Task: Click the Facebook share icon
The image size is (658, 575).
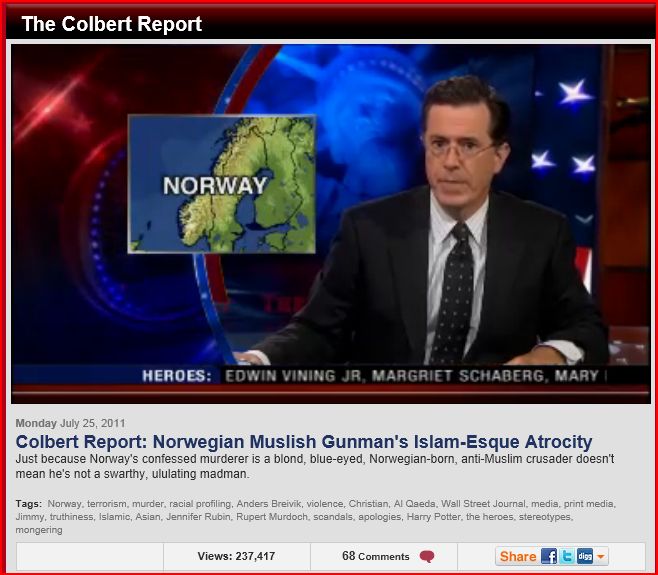Action: [x=549, y=556]
